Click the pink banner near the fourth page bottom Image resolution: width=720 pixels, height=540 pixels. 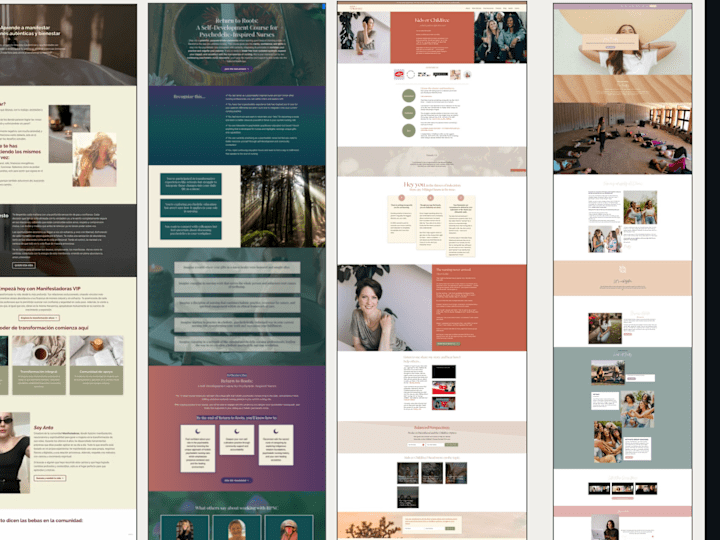tap(623, 511)
